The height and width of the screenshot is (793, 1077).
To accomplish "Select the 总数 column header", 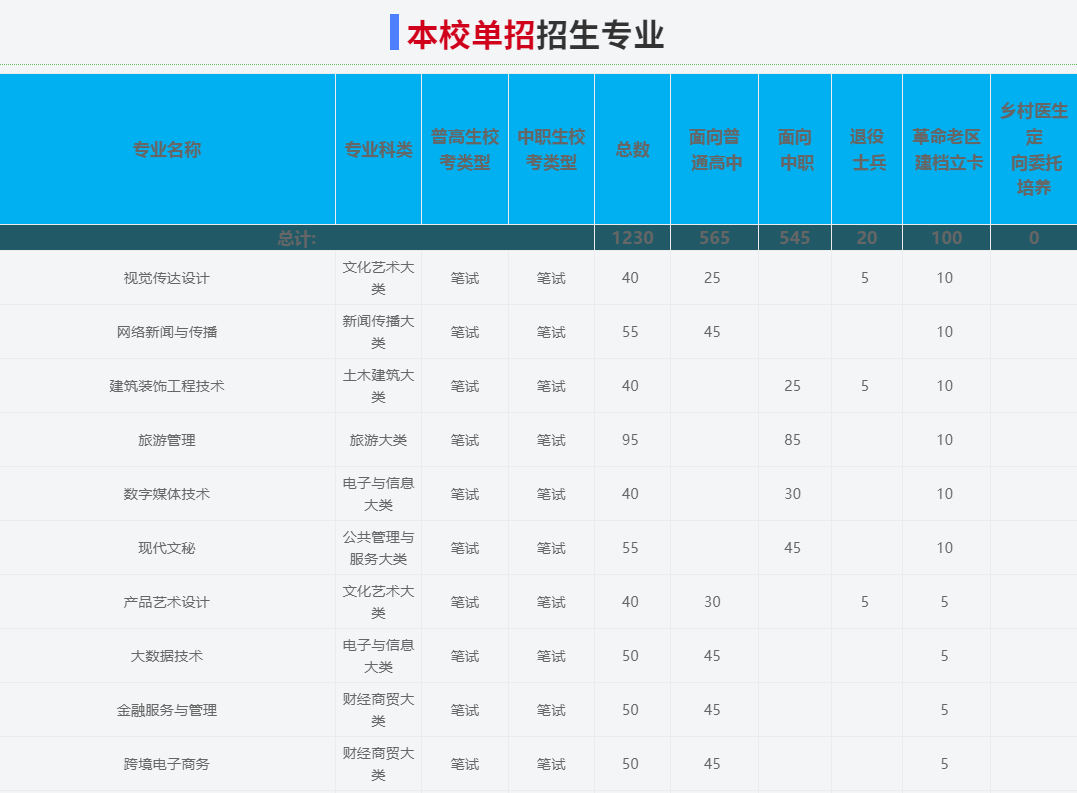I will click(x=632, y=150).
